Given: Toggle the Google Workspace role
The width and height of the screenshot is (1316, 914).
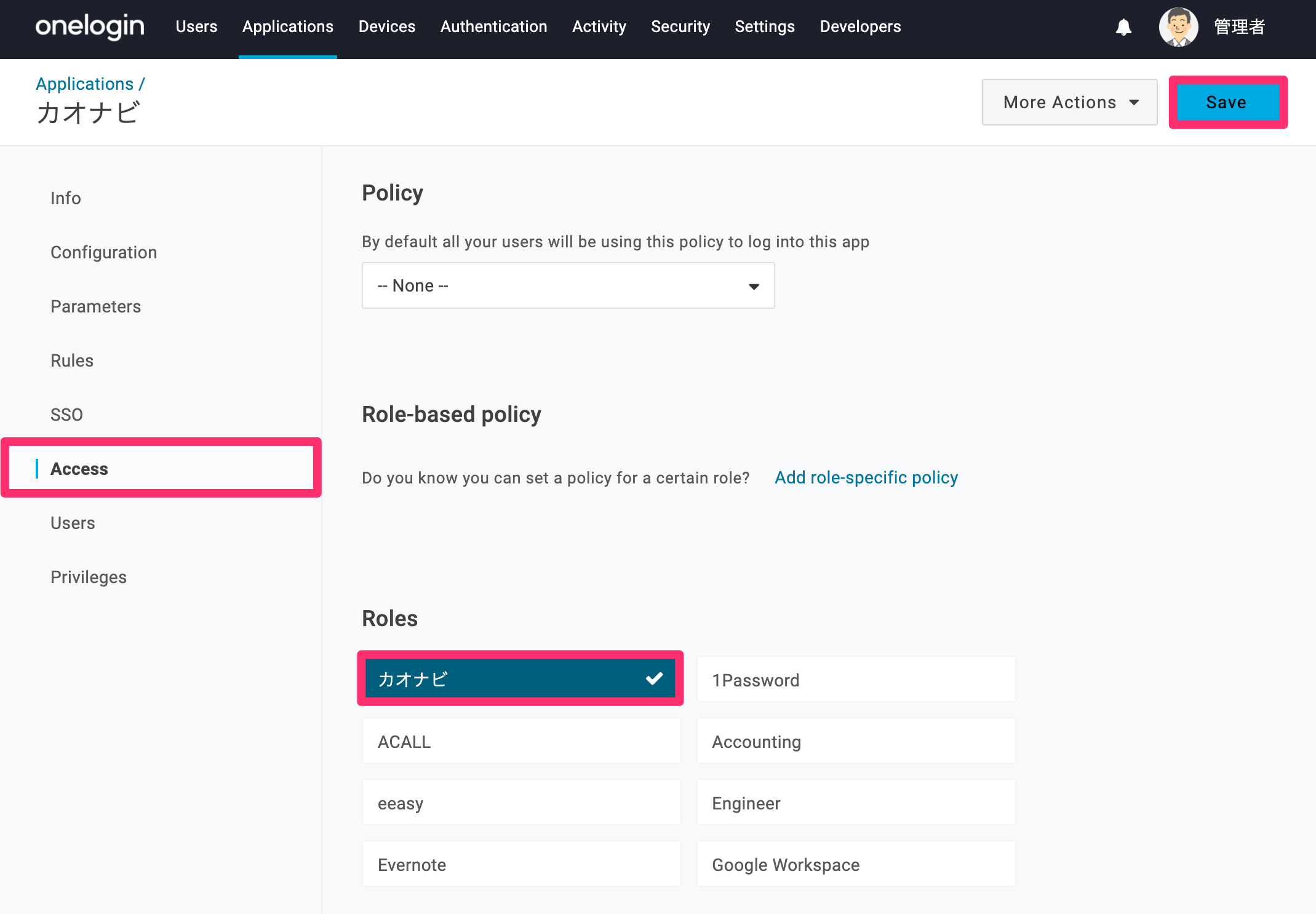Looking at the screenshot, I should click(x=856, y=864).
